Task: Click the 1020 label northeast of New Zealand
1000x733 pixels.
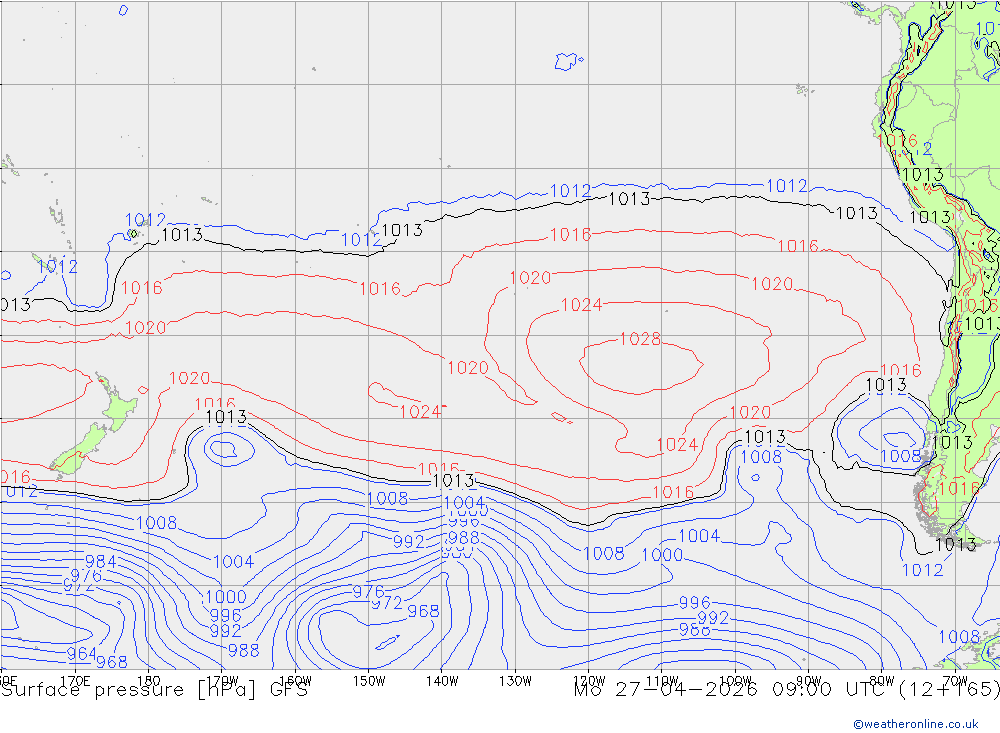Action: point(189,378)
